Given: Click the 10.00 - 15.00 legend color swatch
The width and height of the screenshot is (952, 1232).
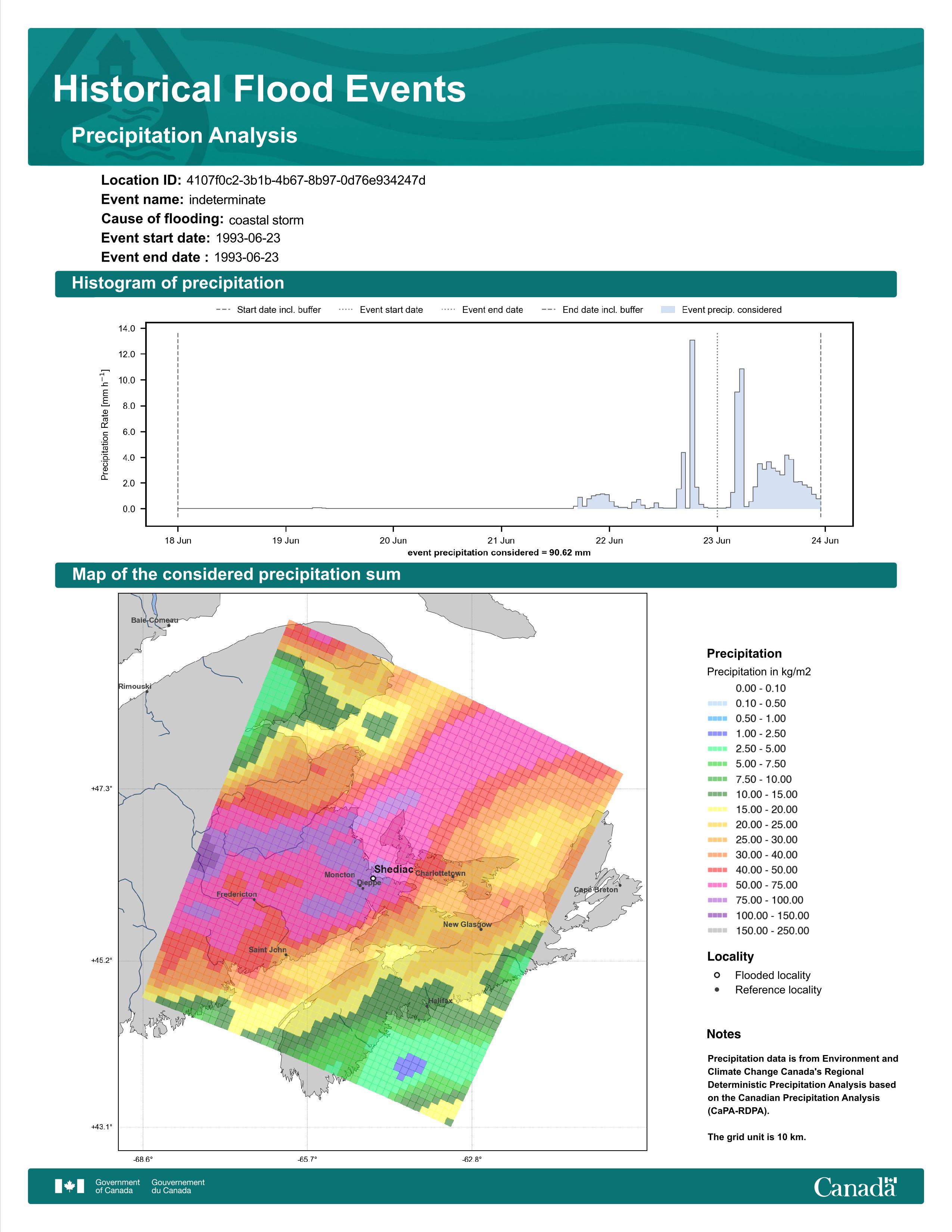Looking at the screenshot, I should pyautogui.click(x=717, y=794).
